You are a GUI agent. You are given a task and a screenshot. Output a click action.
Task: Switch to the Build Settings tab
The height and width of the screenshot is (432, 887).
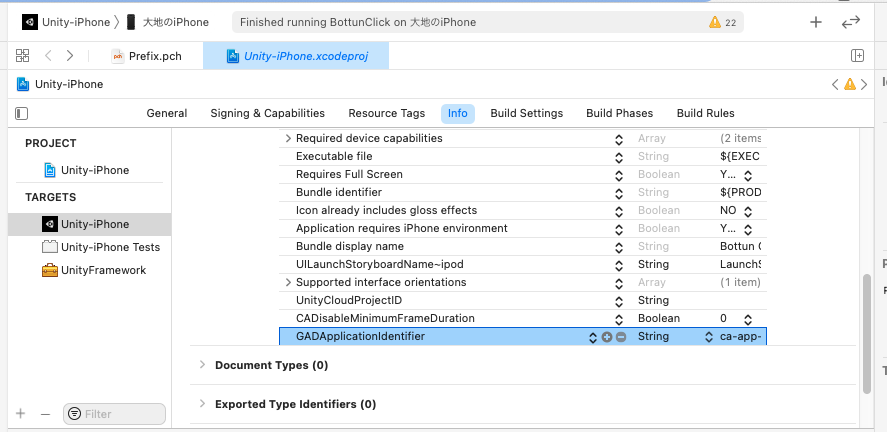[526, 113]
